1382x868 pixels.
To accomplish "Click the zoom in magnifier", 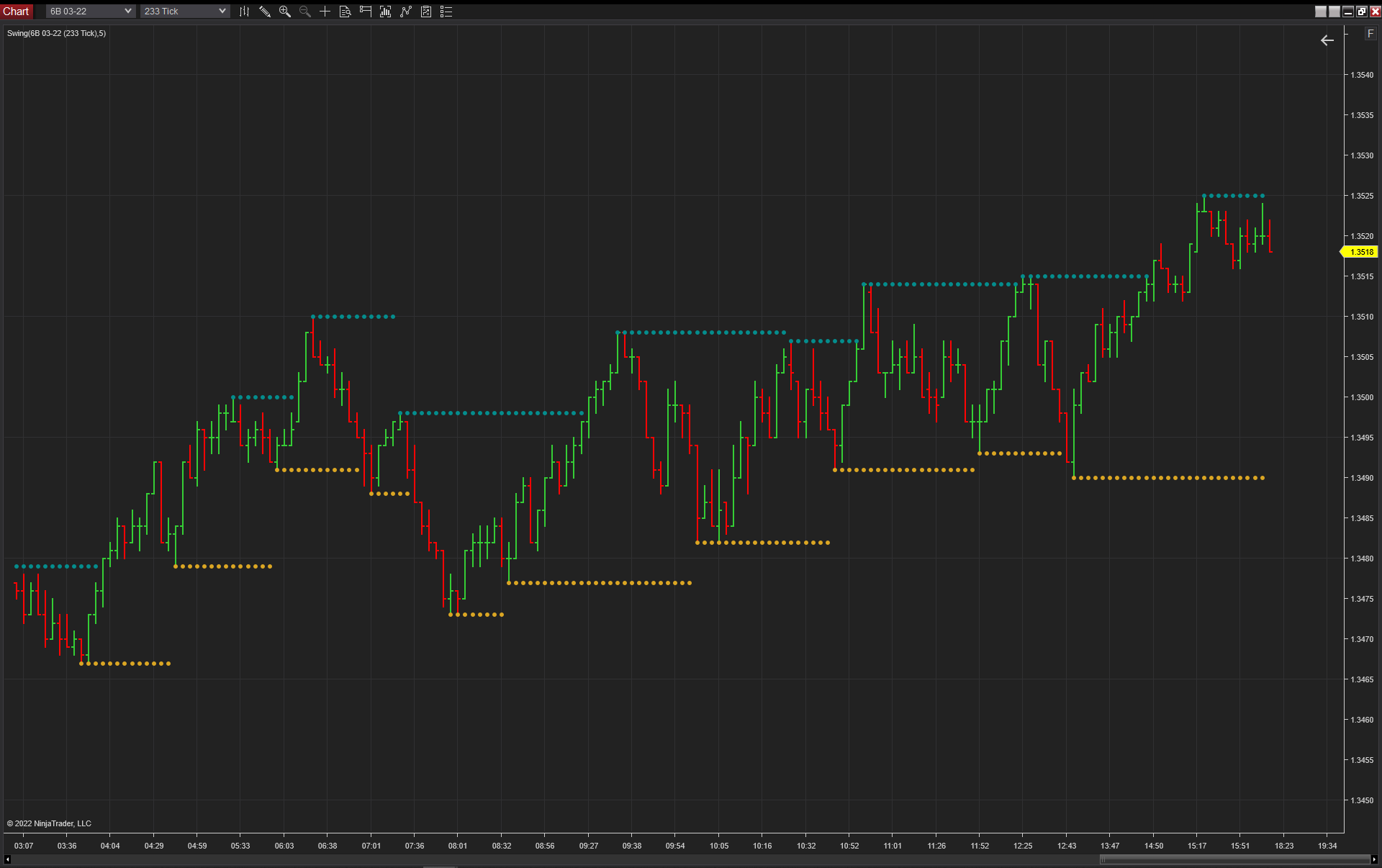I will pos(285,12).
